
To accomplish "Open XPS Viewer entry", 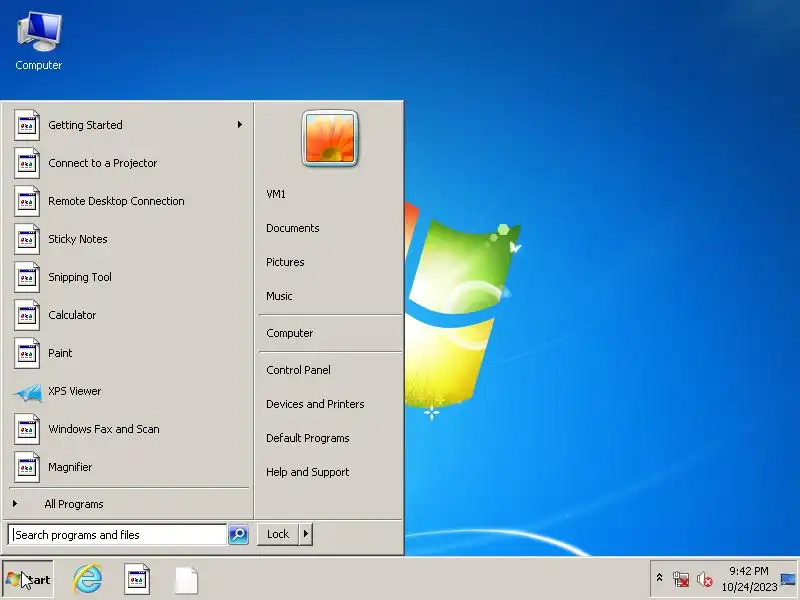I will tap(128, 391).
